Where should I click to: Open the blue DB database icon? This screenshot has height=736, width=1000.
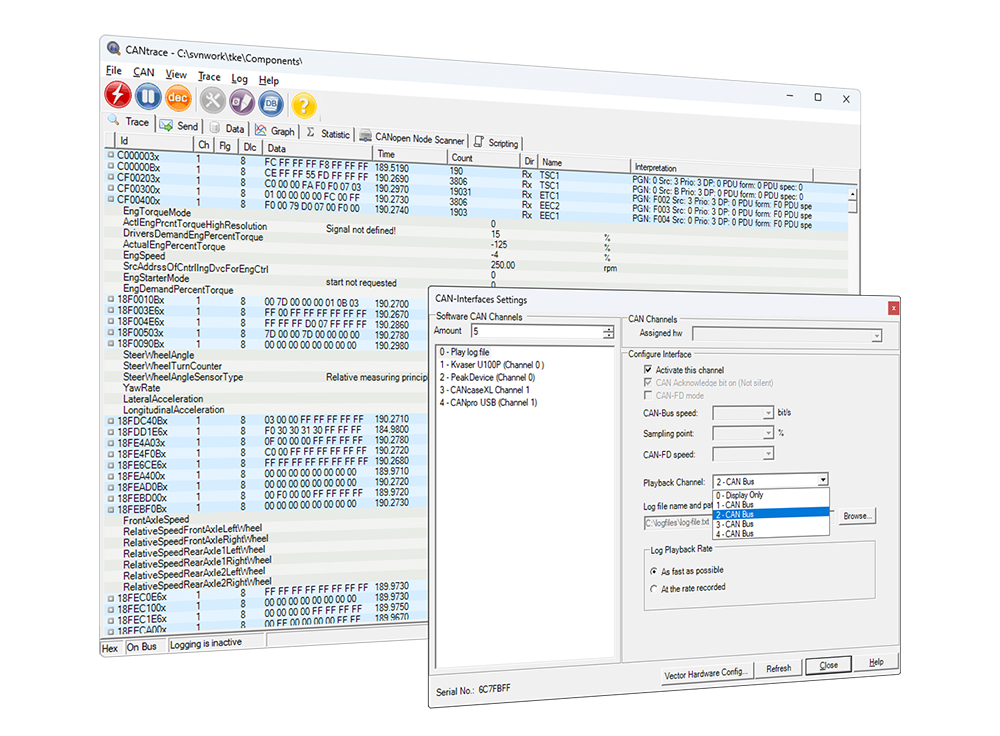click(x=271, y=103)
